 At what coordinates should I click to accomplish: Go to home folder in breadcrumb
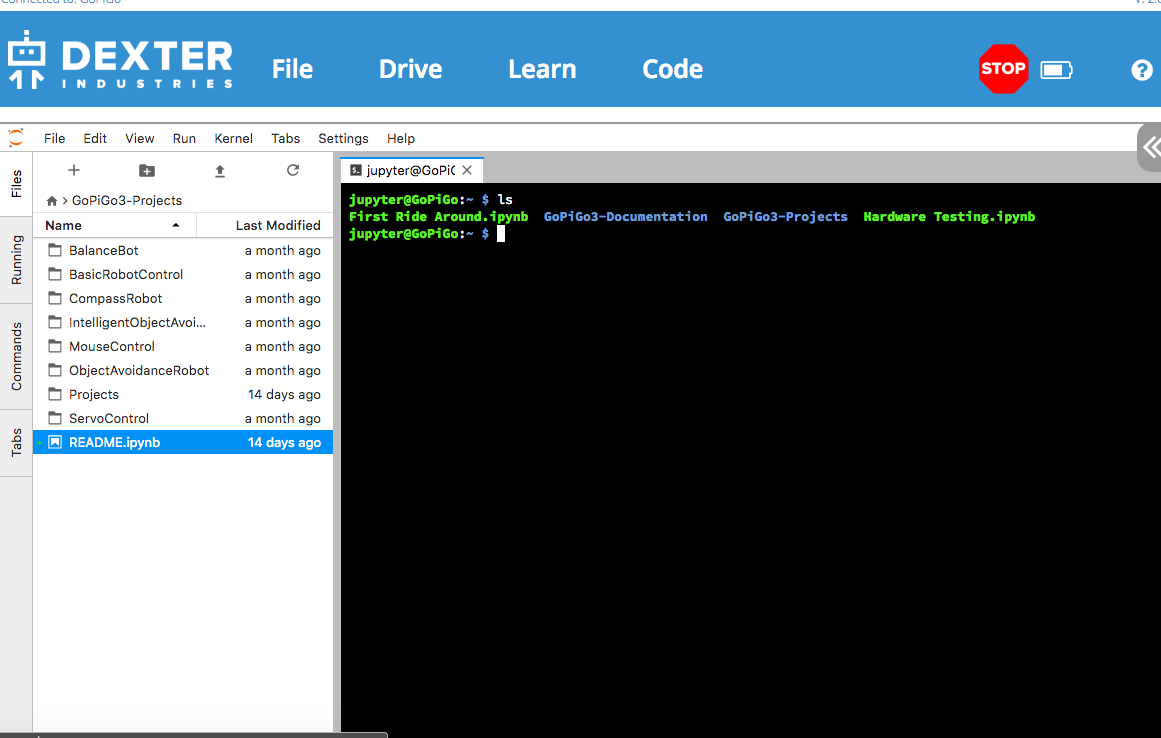pos(52,201)
